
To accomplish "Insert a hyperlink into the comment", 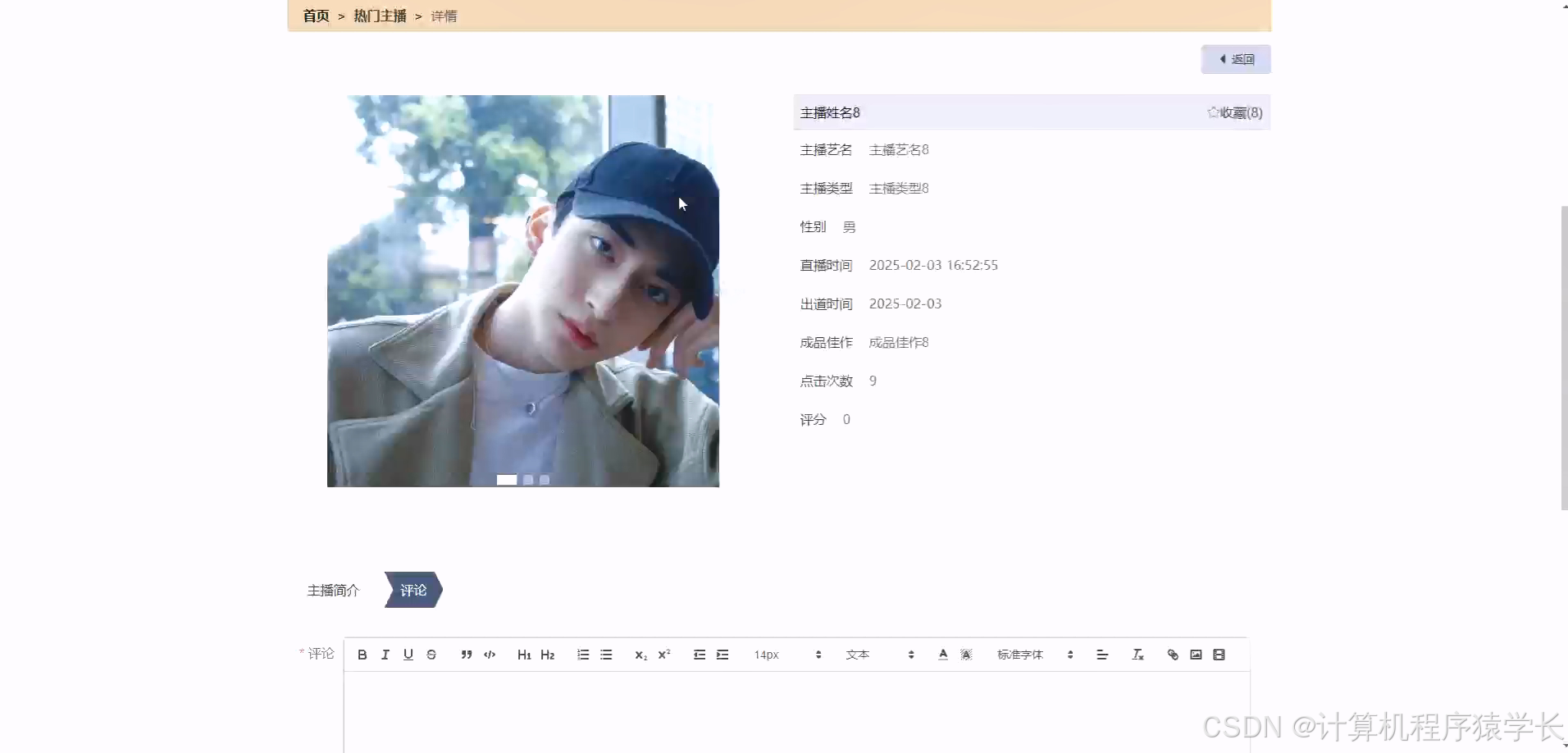I will click(x=1173, y=655).
